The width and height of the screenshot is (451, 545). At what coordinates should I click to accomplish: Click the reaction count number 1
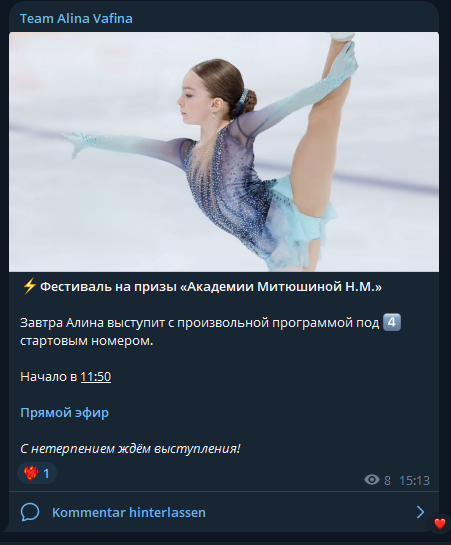click(46, 473)
